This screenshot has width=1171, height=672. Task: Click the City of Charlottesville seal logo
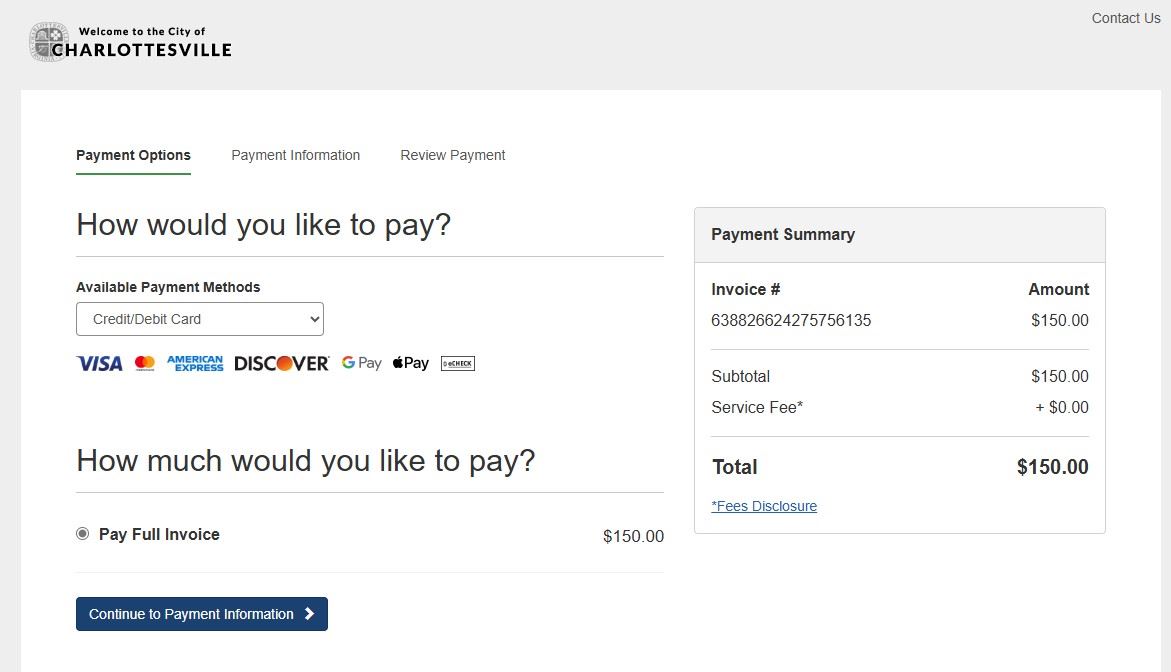coord(48,42)
